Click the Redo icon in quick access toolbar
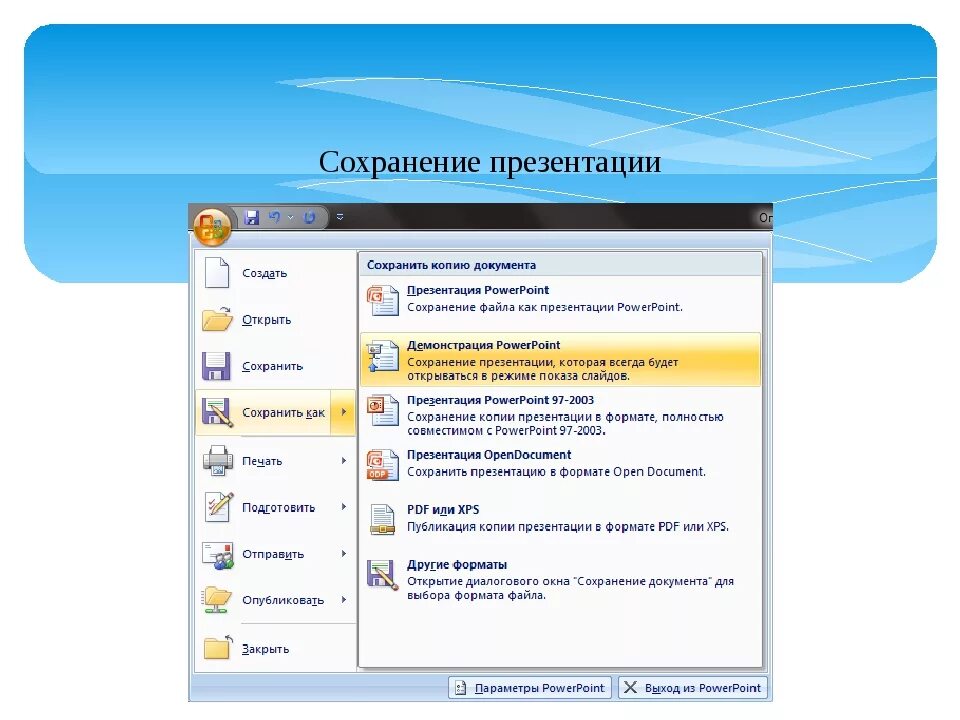Screen dimensions: 960x720 [309, 217]
